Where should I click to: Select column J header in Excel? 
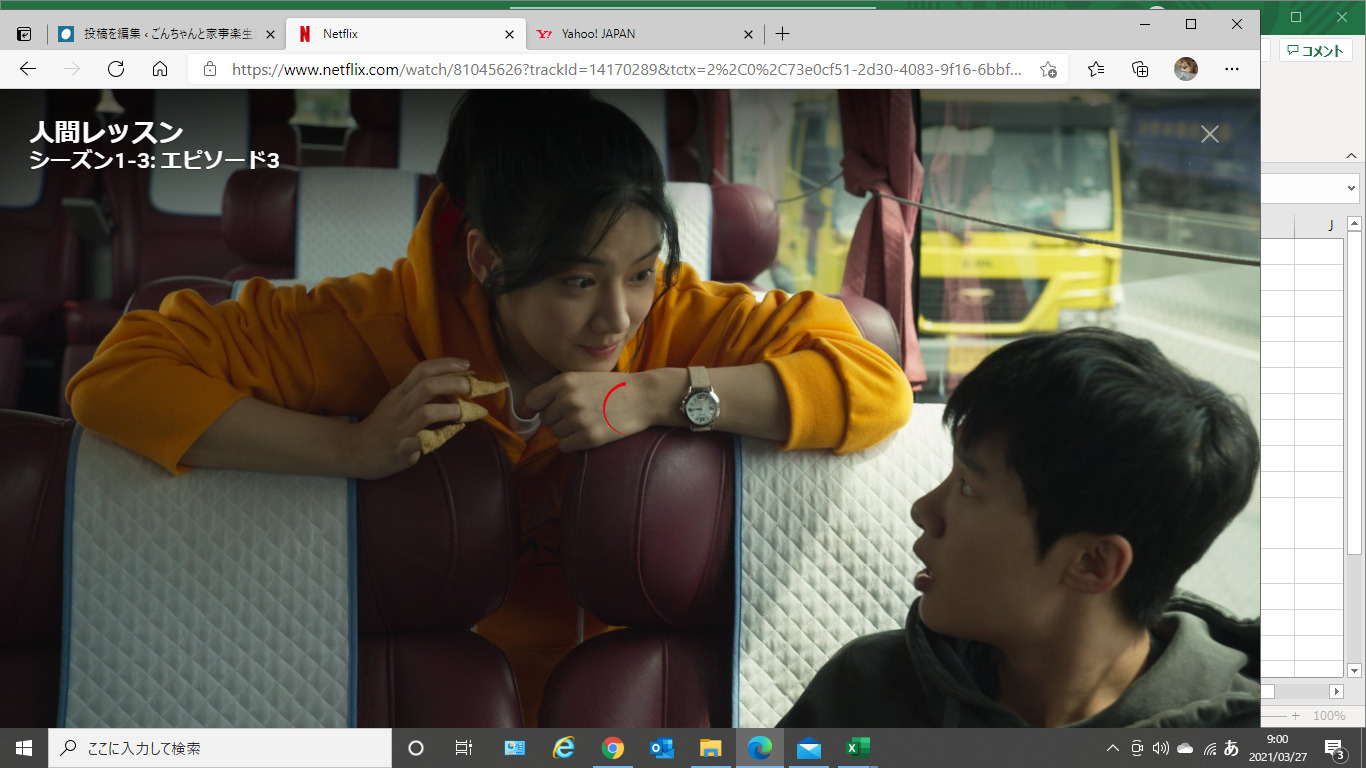coord(1330,227)
